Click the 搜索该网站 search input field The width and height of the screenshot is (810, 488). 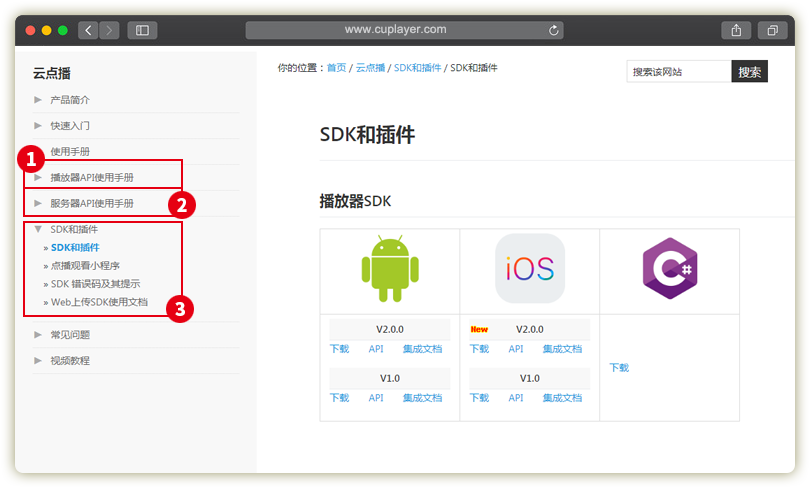pyautogui.click(x=679, y=72)
